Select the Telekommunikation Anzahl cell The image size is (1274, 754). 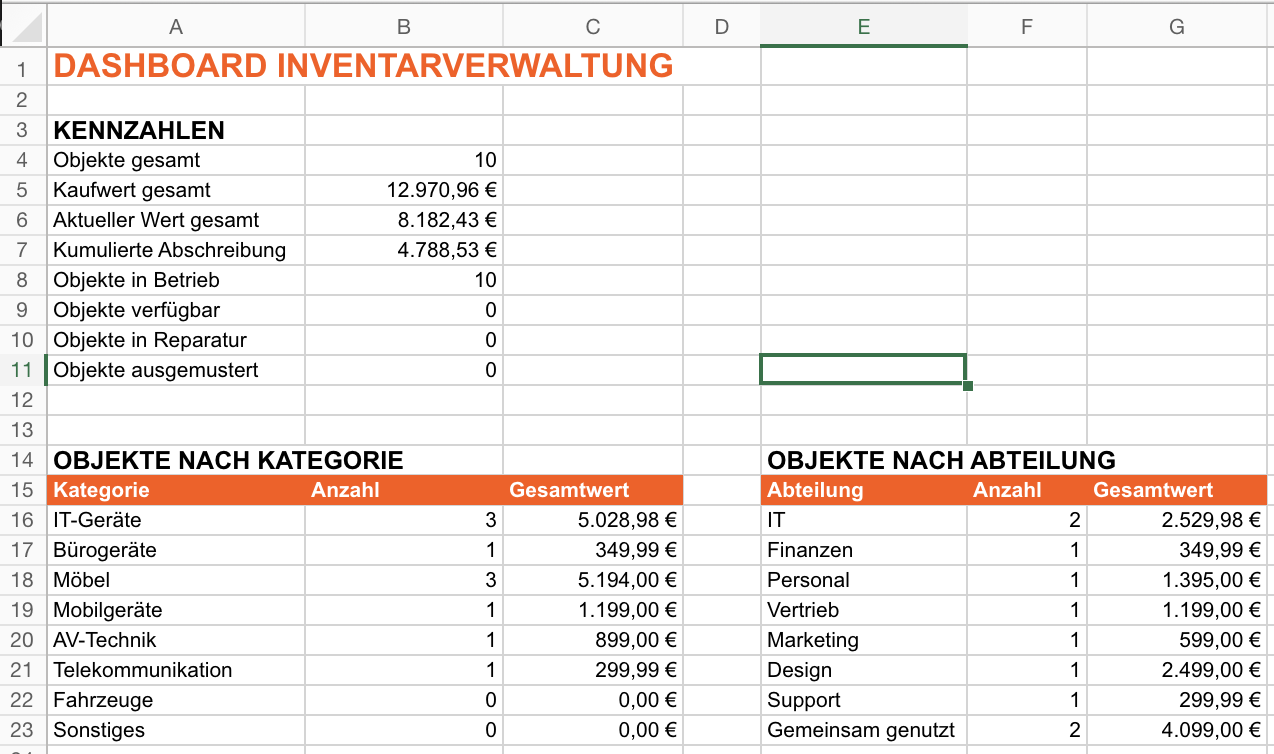pos(403,670)
